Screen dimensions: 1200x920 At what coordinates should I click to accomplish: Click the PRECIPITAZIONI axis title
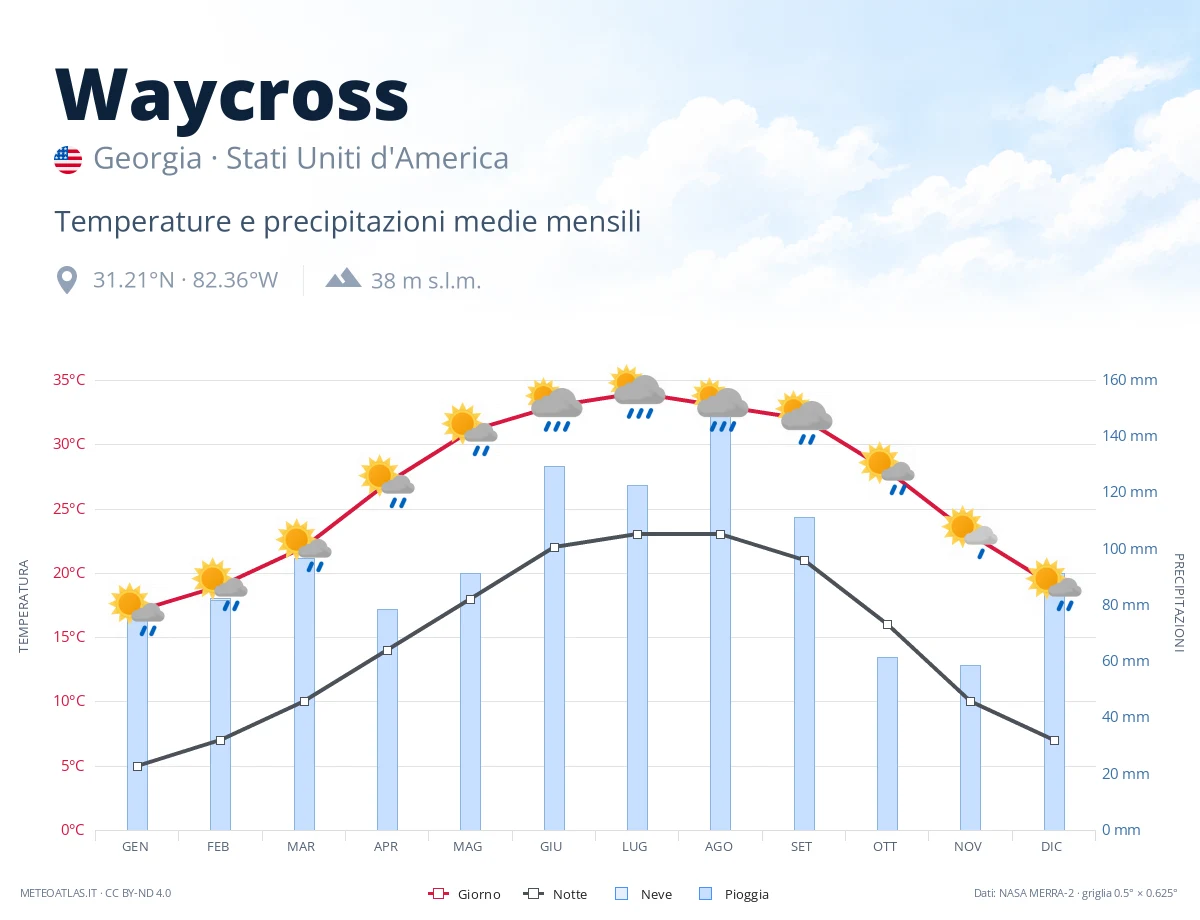[x=1178, y=603]
